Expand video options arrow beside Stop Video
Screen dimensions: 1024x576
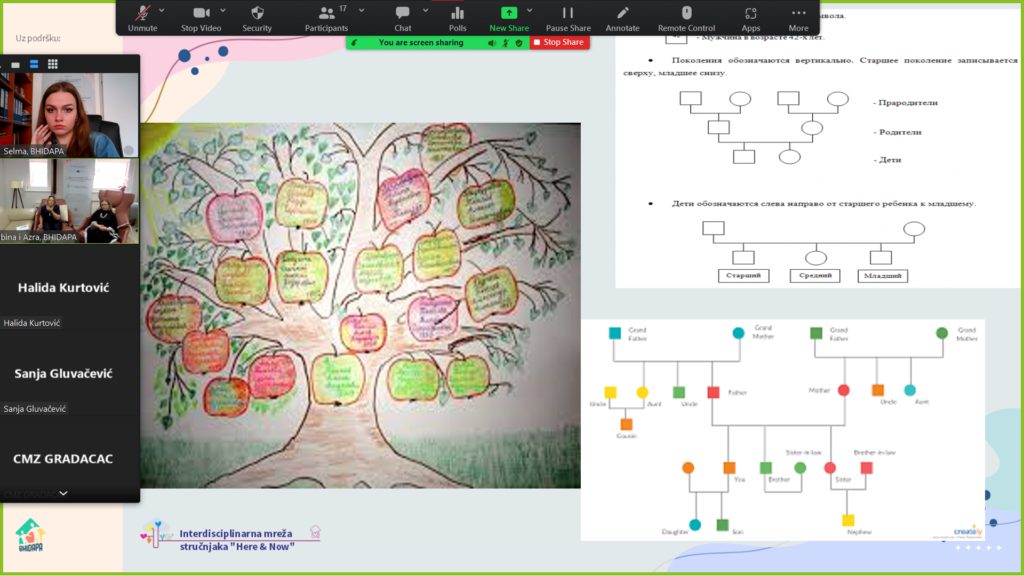(222, 10)
